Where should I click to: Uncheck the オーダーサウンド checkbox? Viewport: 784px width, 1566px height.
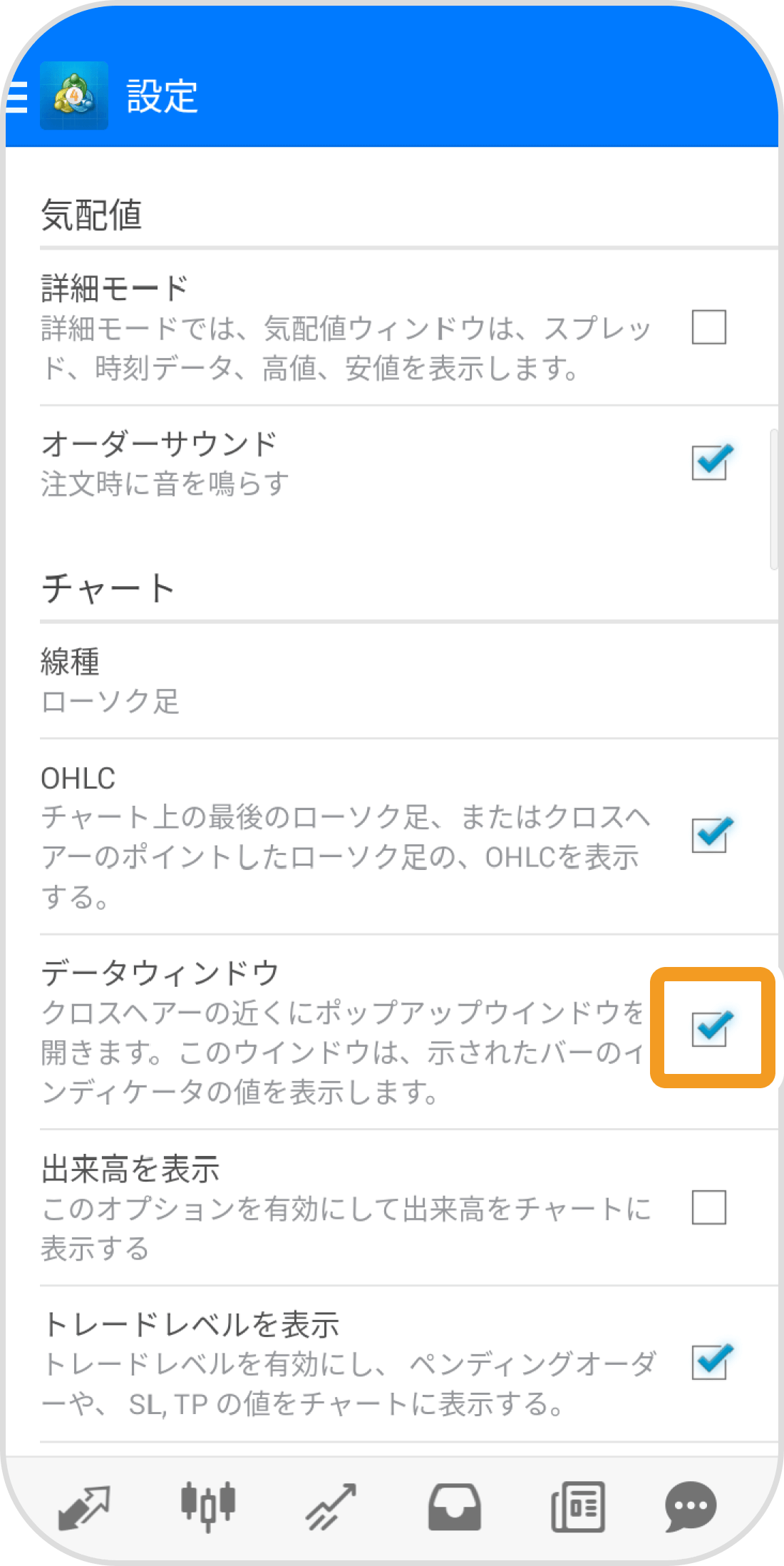(x=711, y=461)
